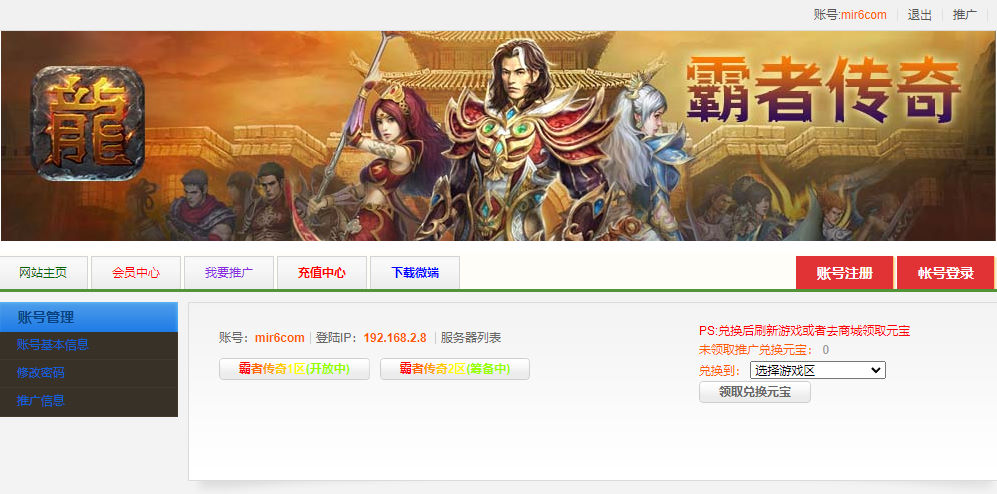
Task: Open the 充值中心 tab
Action: click(322, 273)
